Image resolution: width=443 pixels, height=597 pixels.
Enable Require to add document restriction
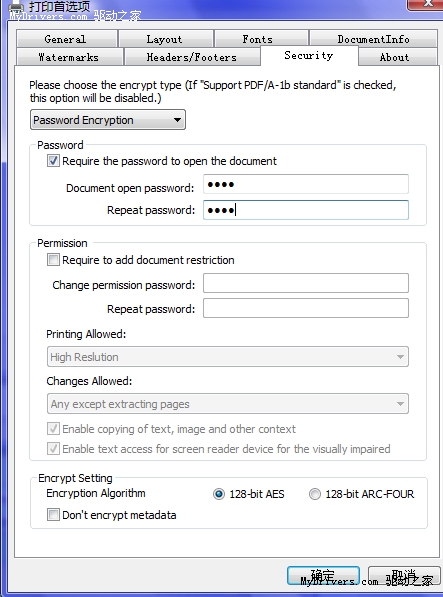pos(53,260)
